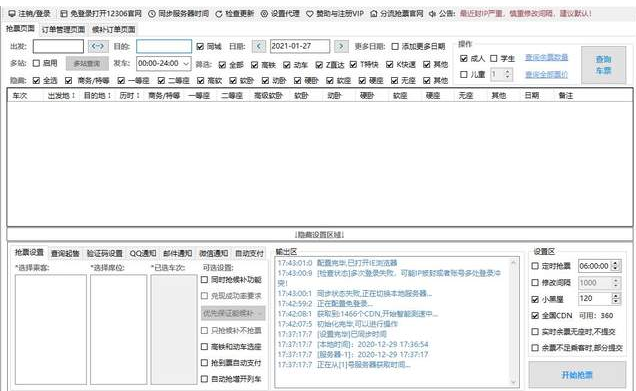Sort by the 车次 column header
The image size is (636, 391).
tap(19, 95)
